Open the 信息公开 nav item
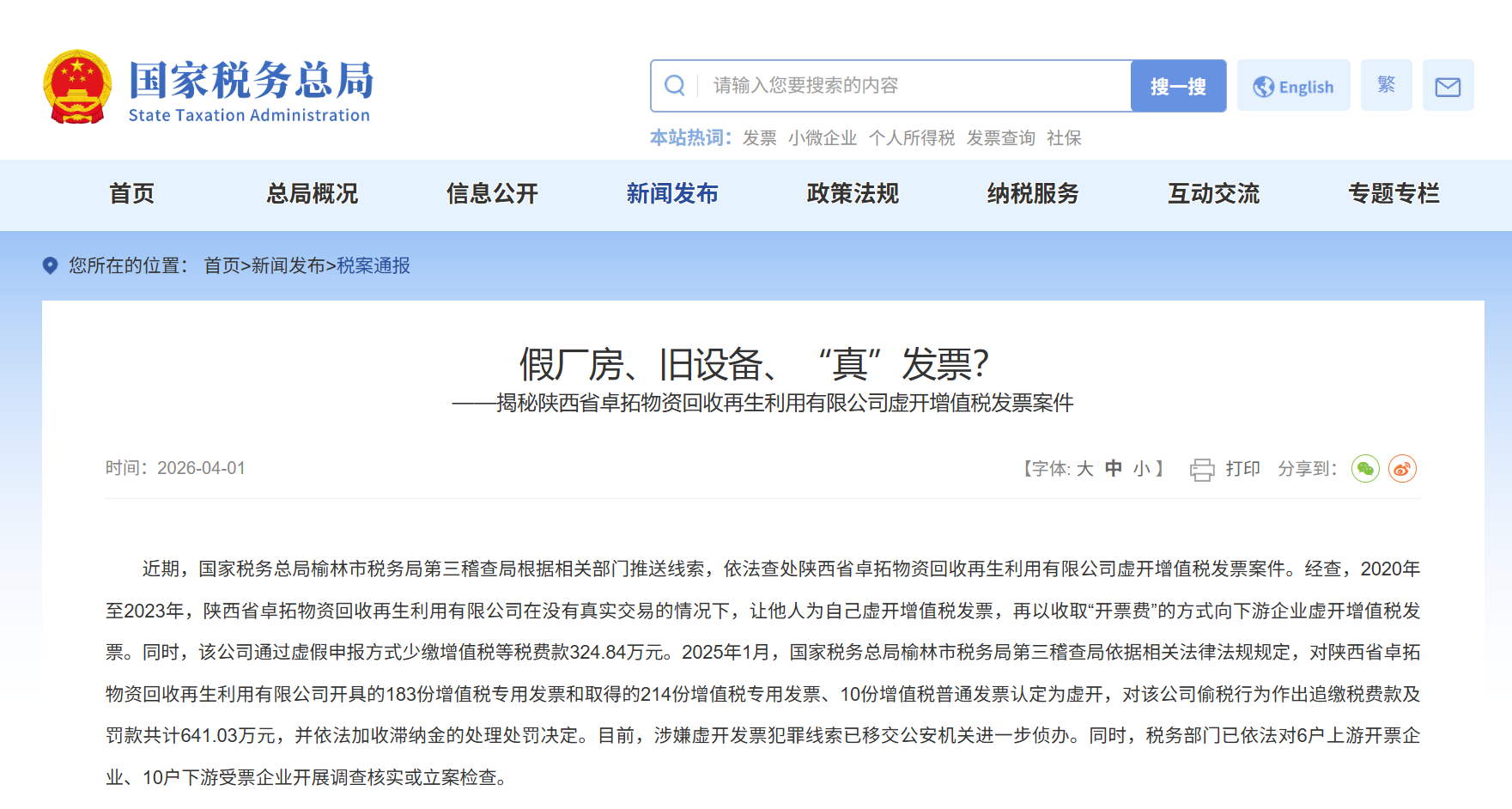 coord(492,194)
